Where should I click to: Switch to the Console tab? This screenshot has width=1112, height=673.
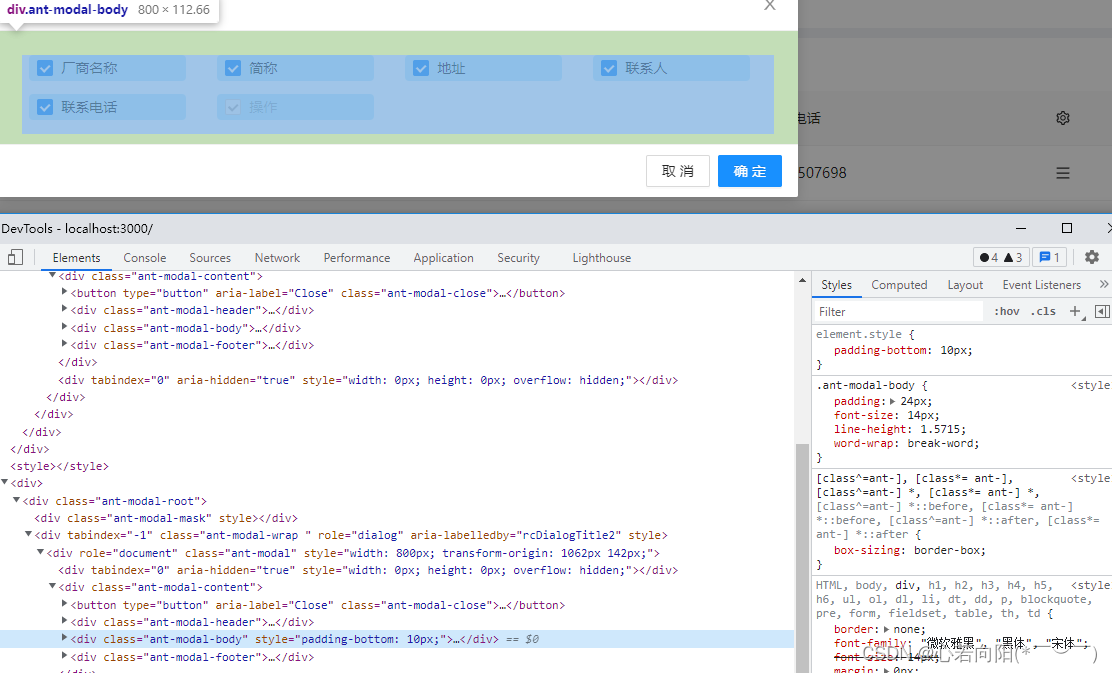(x=145, y=257)
